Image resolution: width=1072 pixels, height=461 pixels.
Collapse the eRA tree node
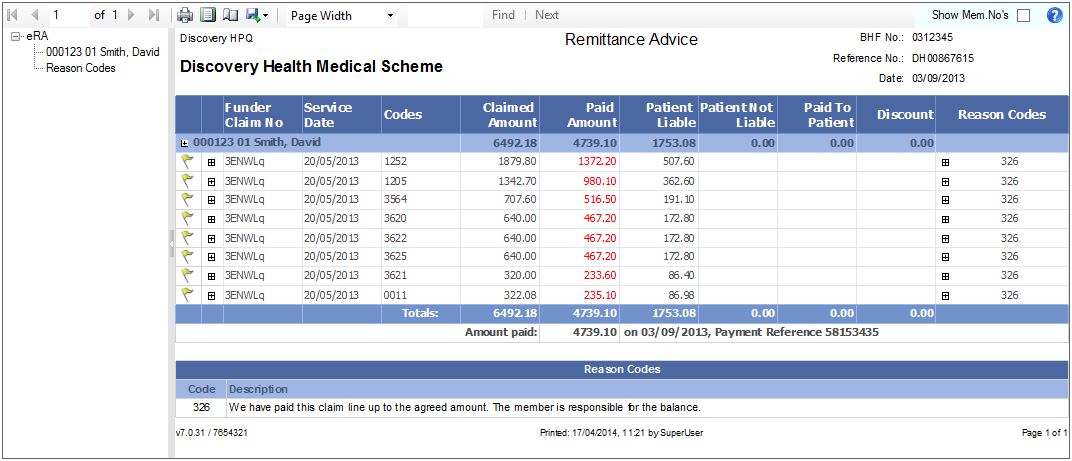(15, 36)
